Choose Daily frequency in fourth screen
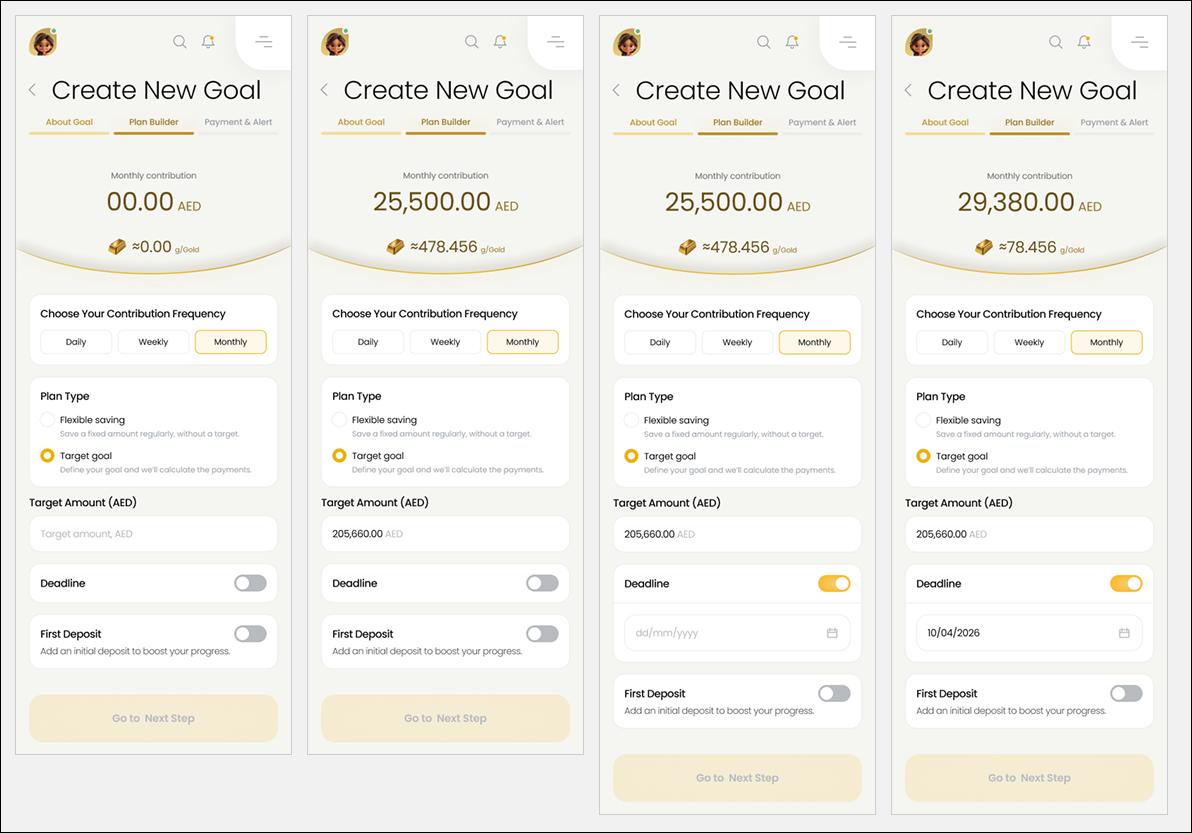The width and height of the screenshot is (1192, 833). 952,343
